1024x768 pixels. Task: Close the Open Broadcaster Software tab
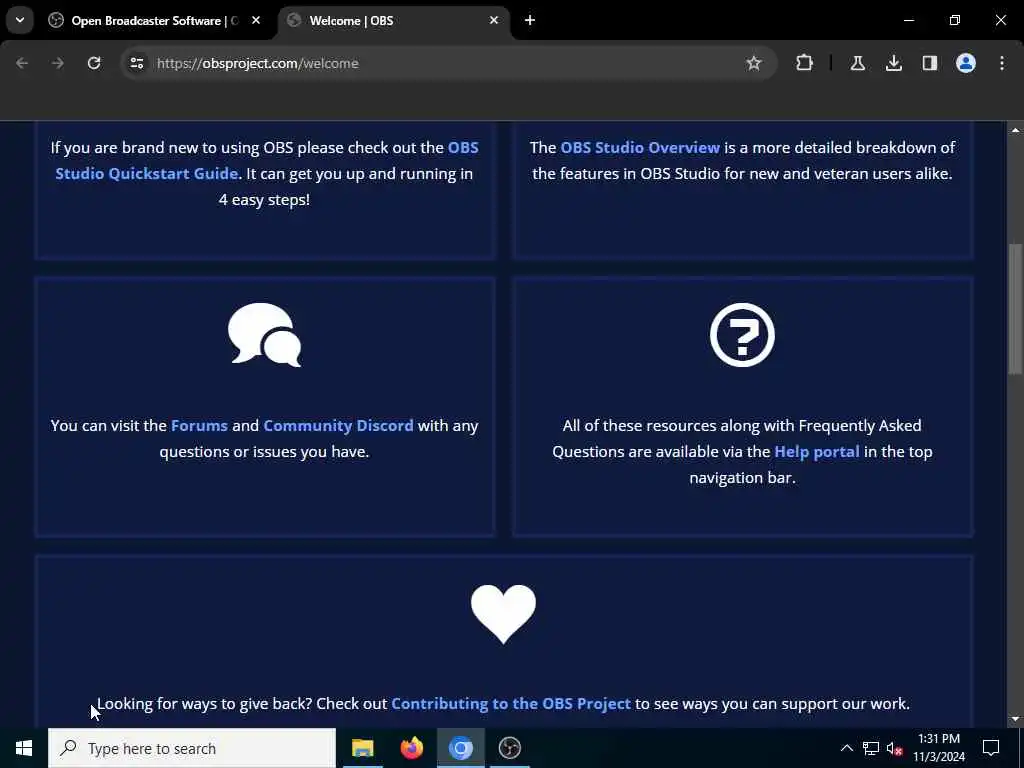point(256,20)
